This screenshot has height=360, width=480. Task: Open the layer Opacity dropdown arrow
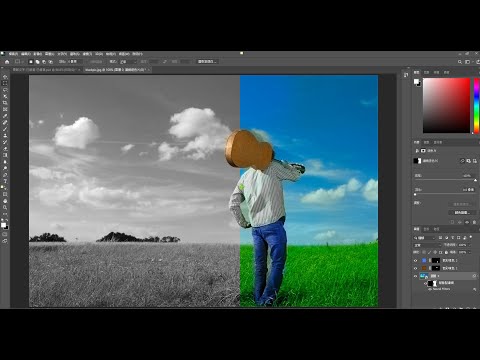469,245
